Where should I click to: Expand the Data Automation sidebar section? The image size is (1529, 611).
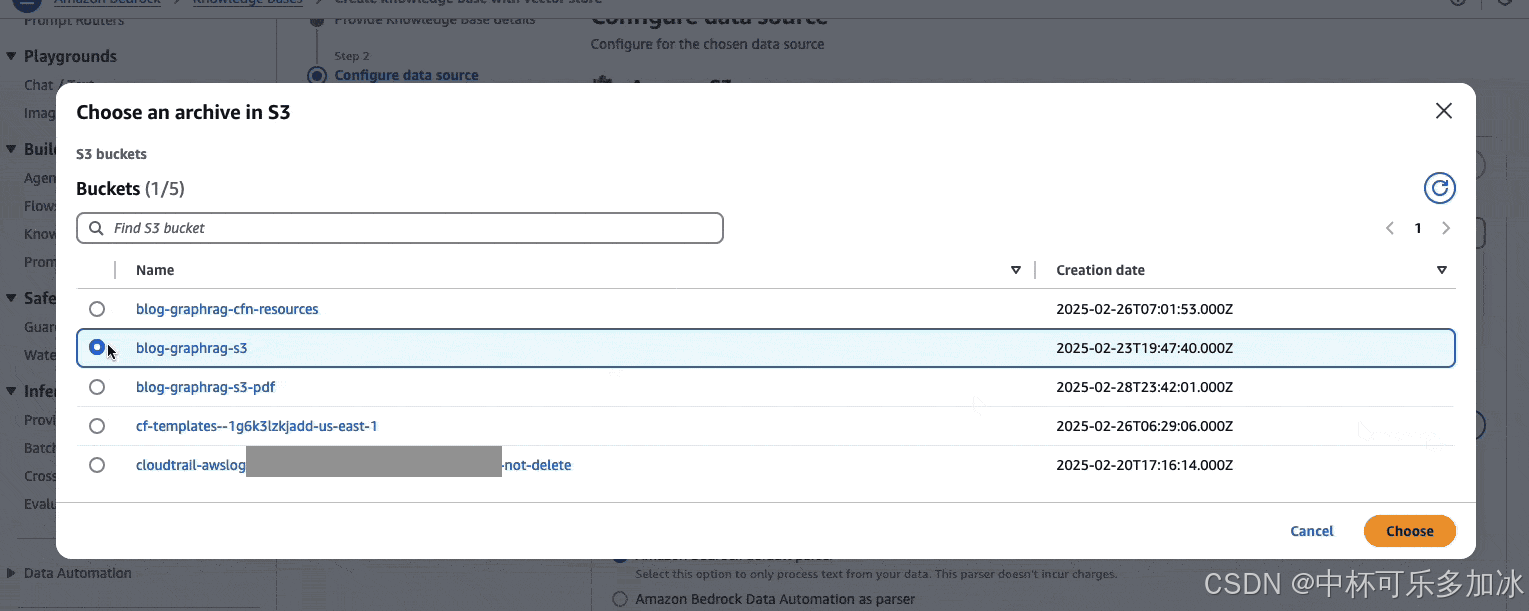(11, 573)
